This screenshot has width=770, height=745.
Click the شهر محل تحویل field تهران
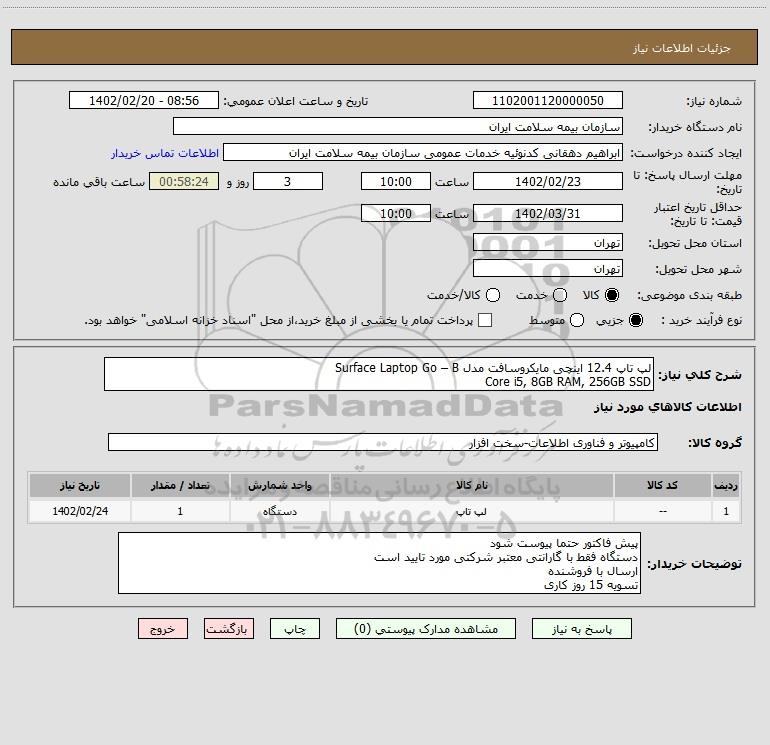pyautogui.click(x=548, y=268)
